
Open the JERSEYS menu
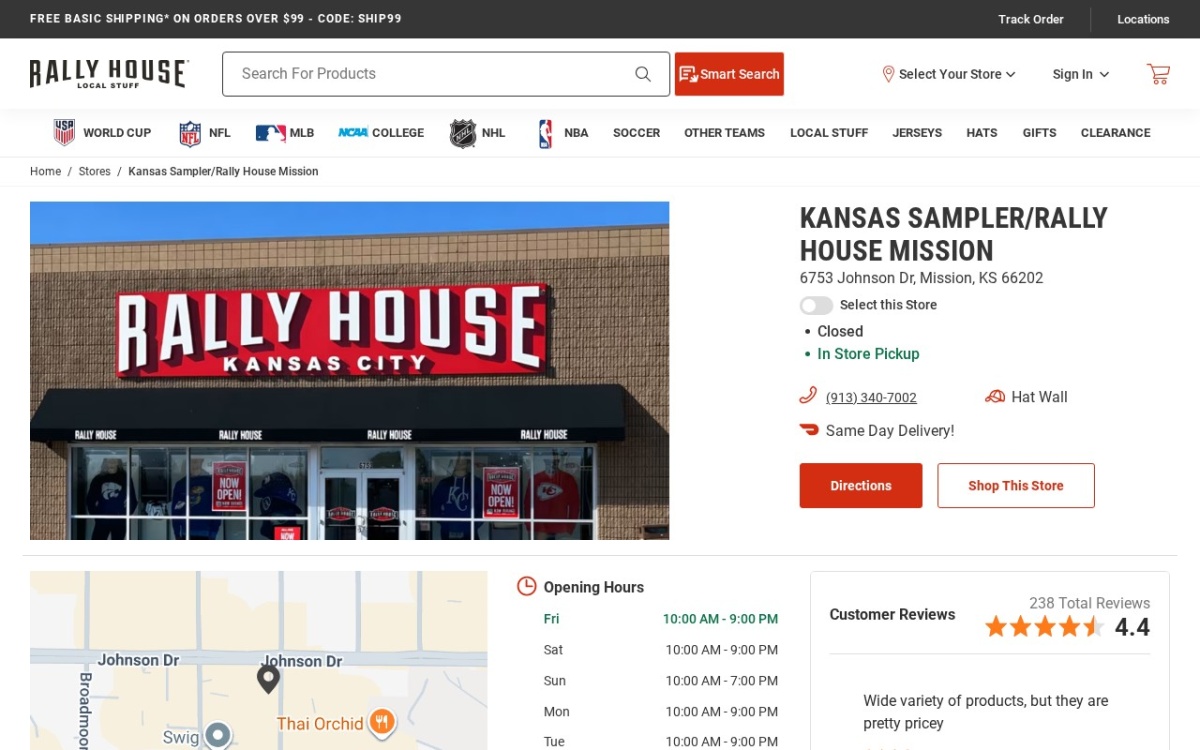pos(917,133)
